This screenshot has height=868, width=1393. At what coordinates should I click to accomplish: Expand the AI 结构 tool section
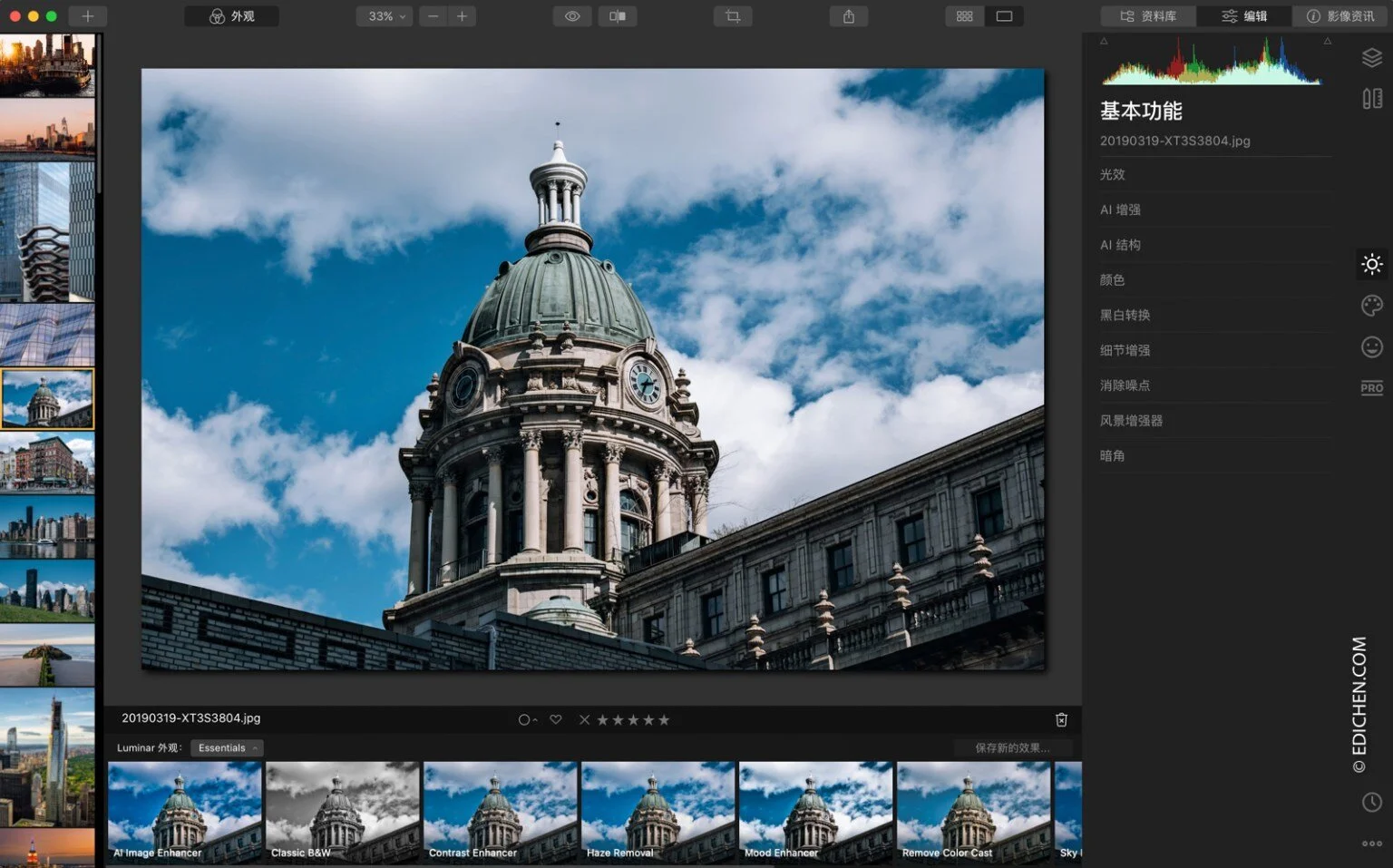coord(1215,245)
